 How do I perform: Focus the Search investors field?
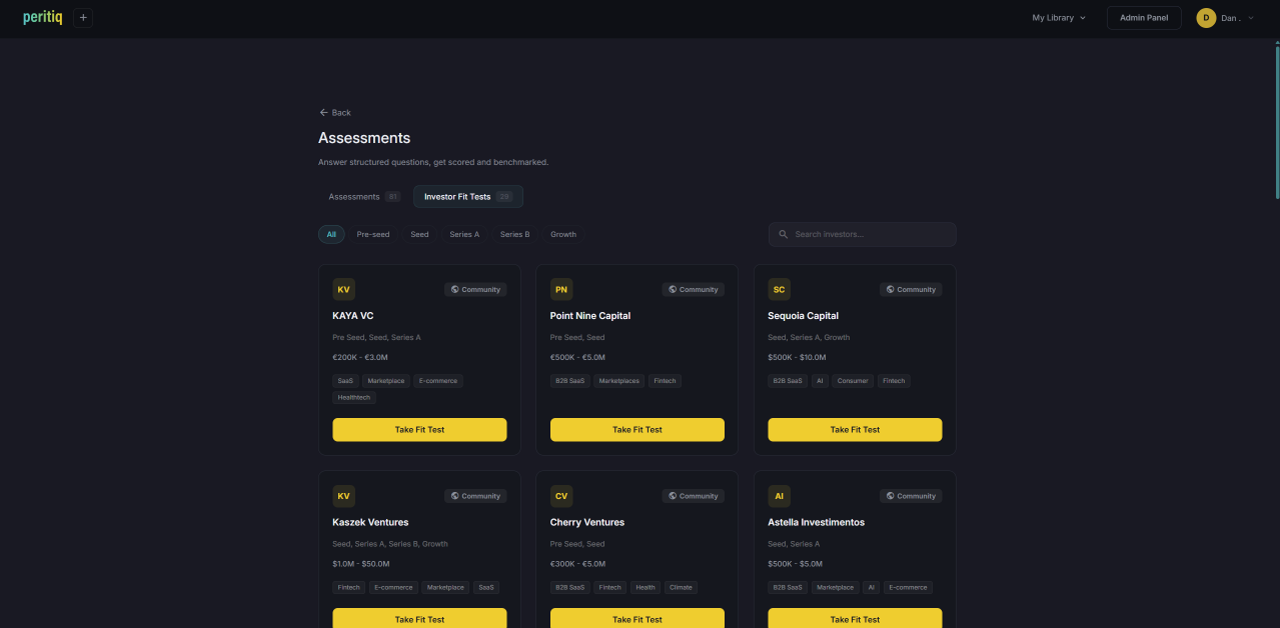click(862, 234)
